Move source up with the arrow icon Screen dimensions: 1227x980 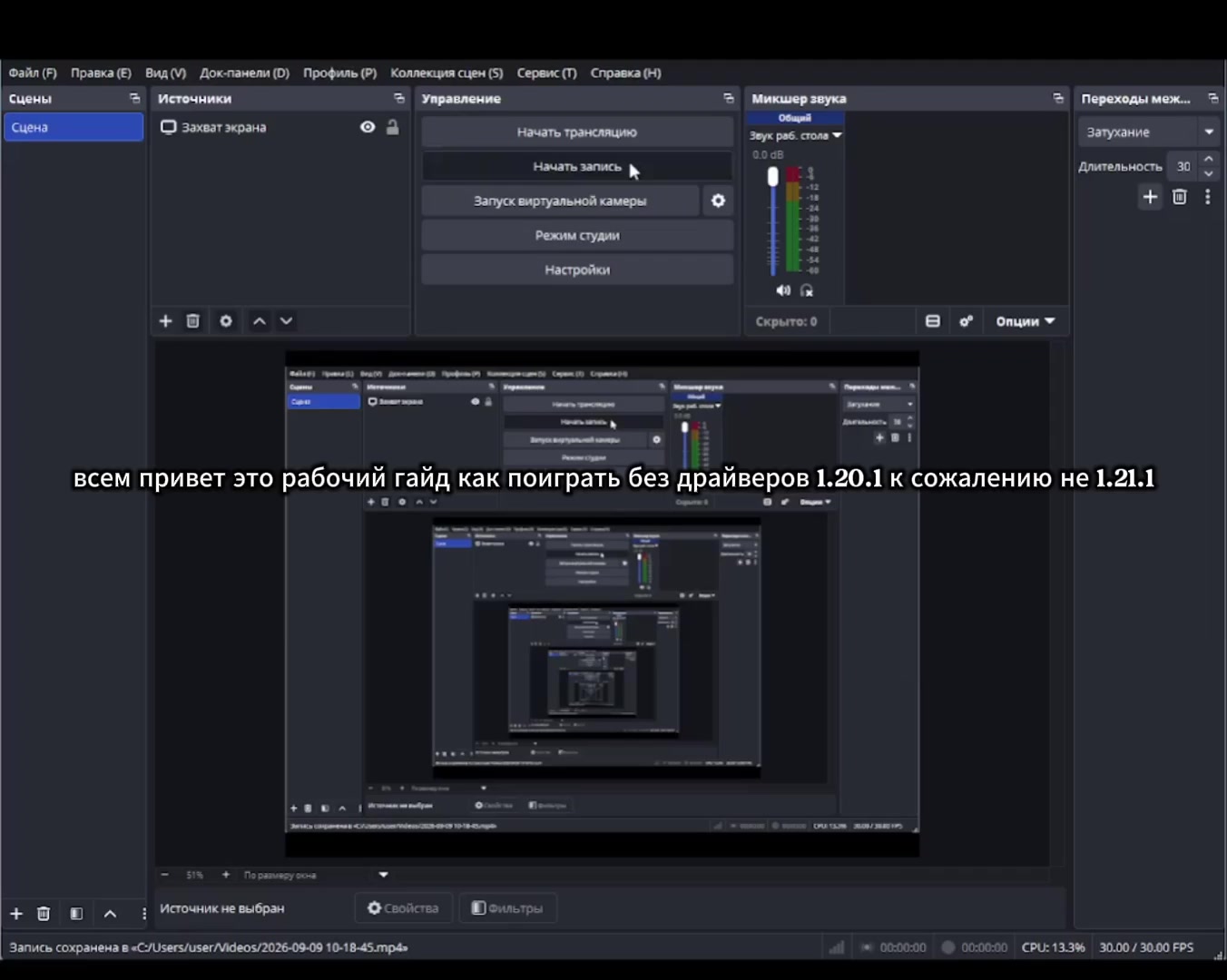tap(260, 321)
